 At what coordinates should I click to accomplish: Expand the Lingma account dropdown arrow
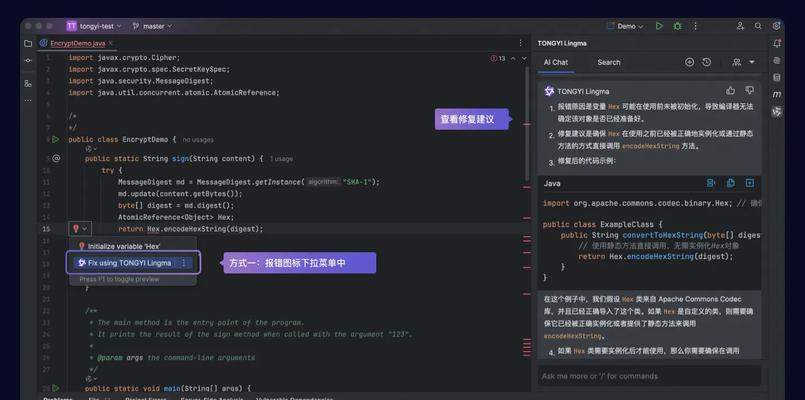(752, 62)
